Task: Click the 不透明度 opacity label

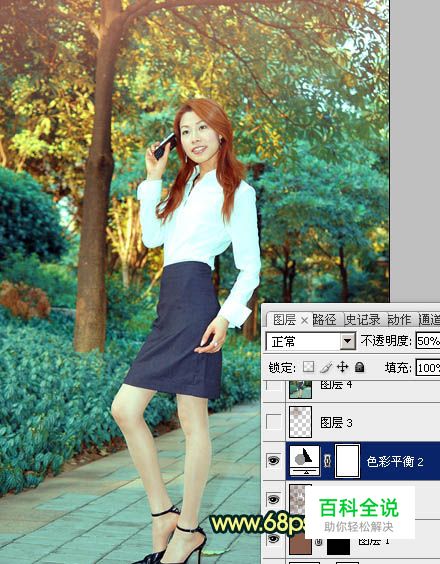Action: pyautogui.click(x=386, y=341)
